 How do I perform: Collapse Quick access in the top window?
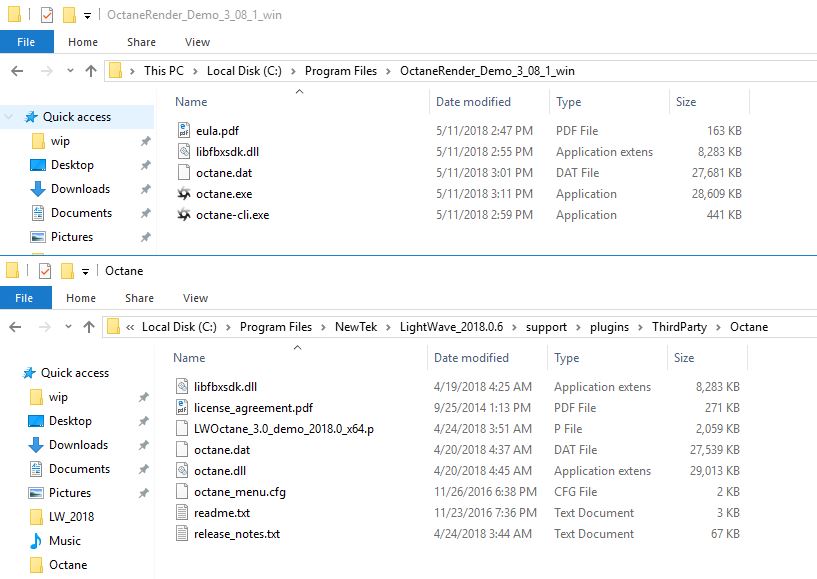9,117
